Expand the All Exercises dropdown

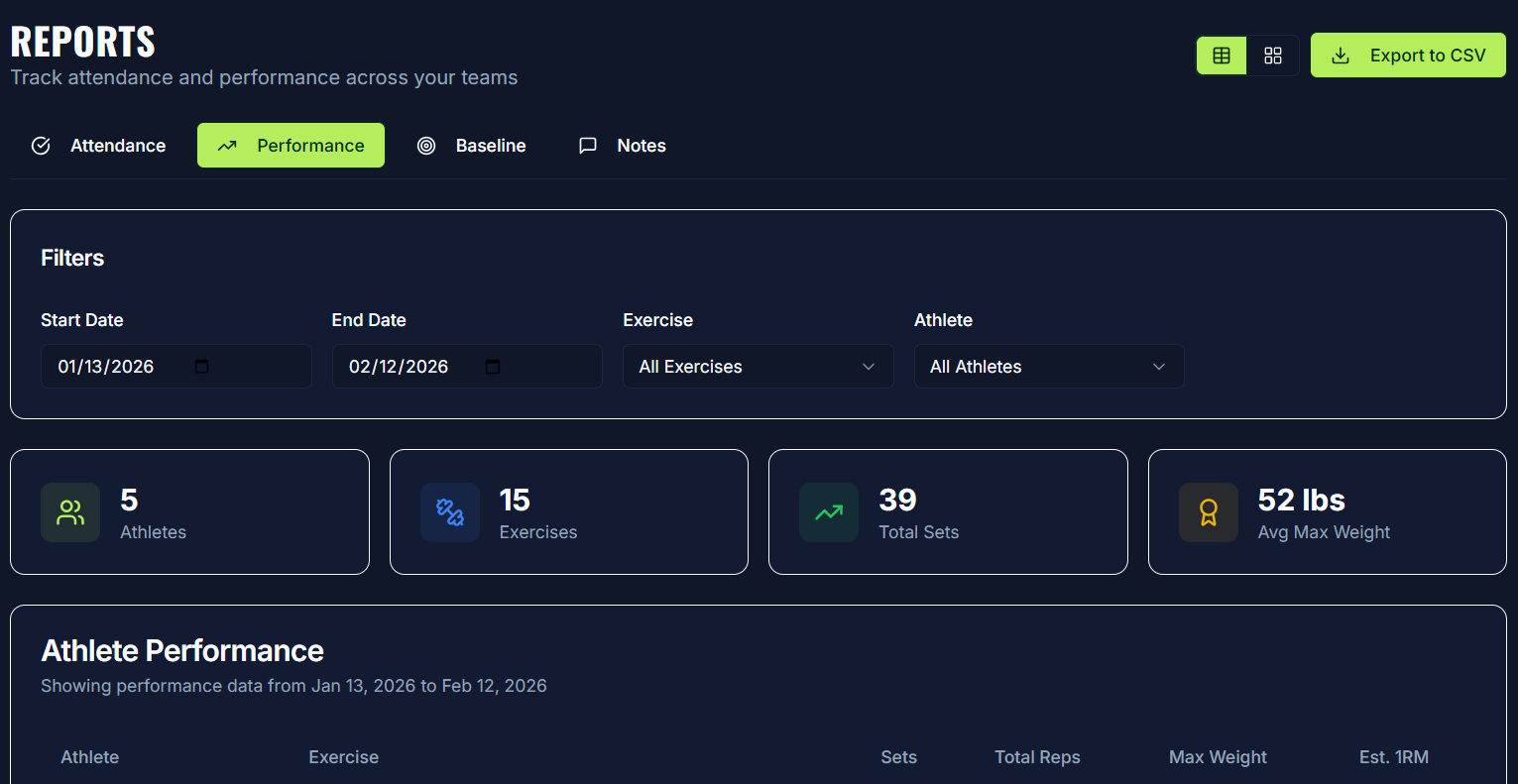758,367
